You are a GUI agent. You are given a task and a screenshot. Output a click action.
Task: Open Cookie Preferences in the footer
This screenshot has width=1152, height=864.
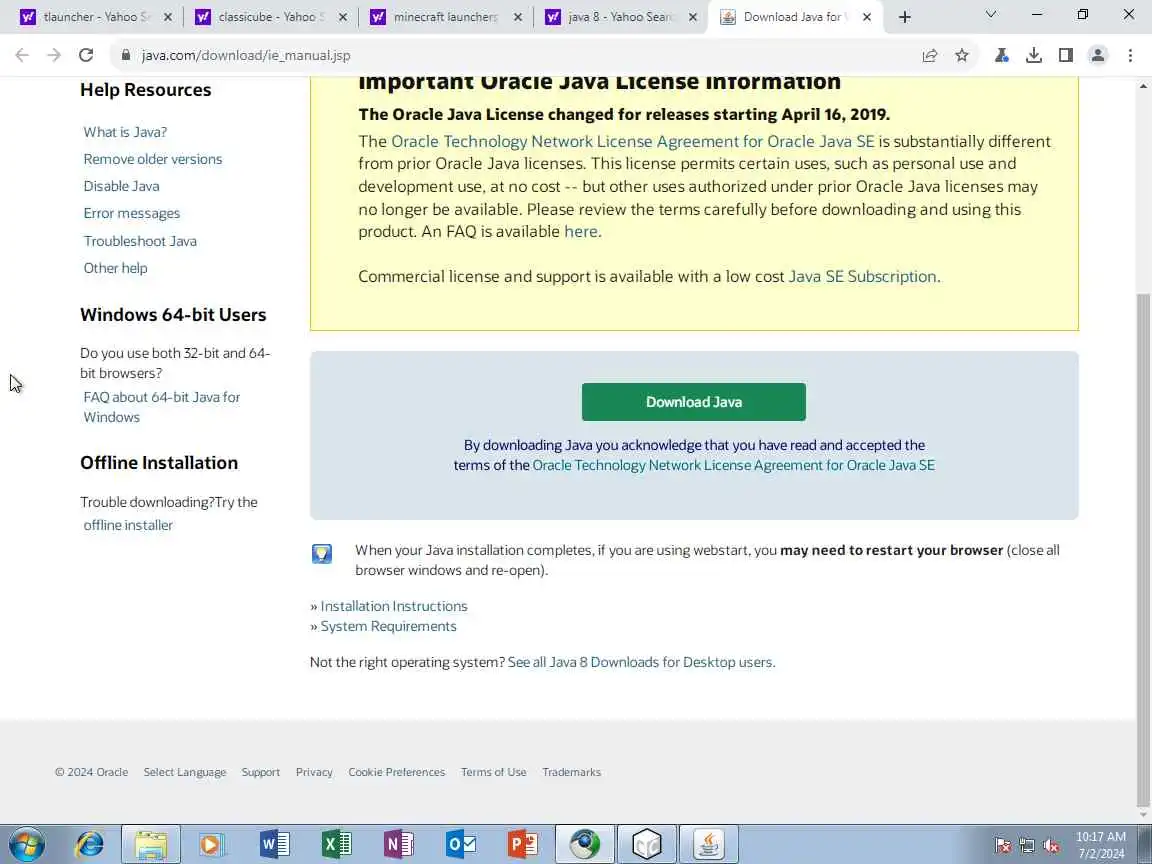click(397, 772)
